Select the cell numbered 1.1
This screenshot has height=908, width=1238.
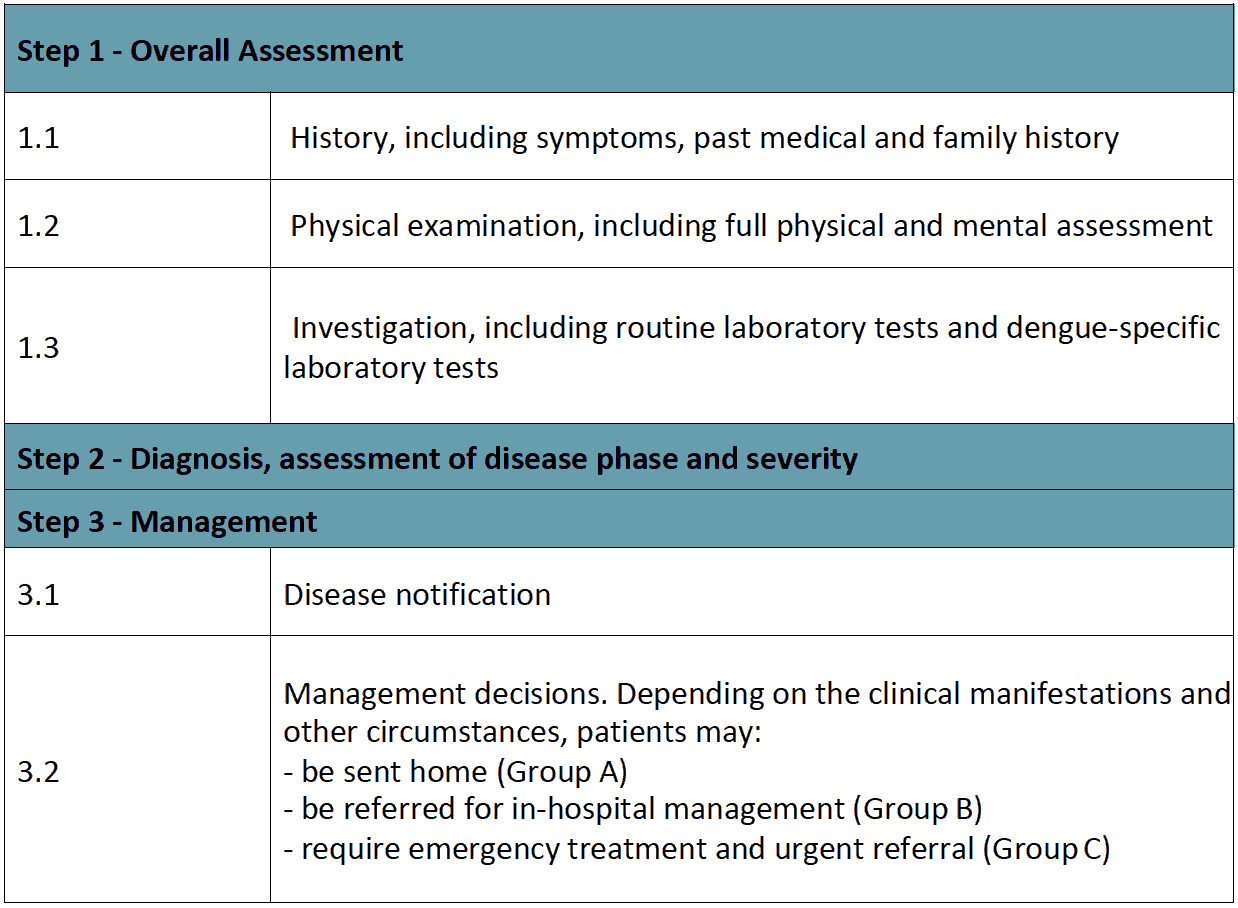39,138
